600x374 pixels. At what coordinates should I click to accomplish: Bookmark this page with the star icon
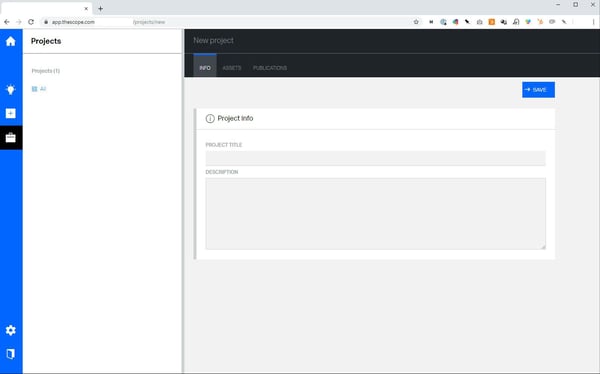[416, 22]
